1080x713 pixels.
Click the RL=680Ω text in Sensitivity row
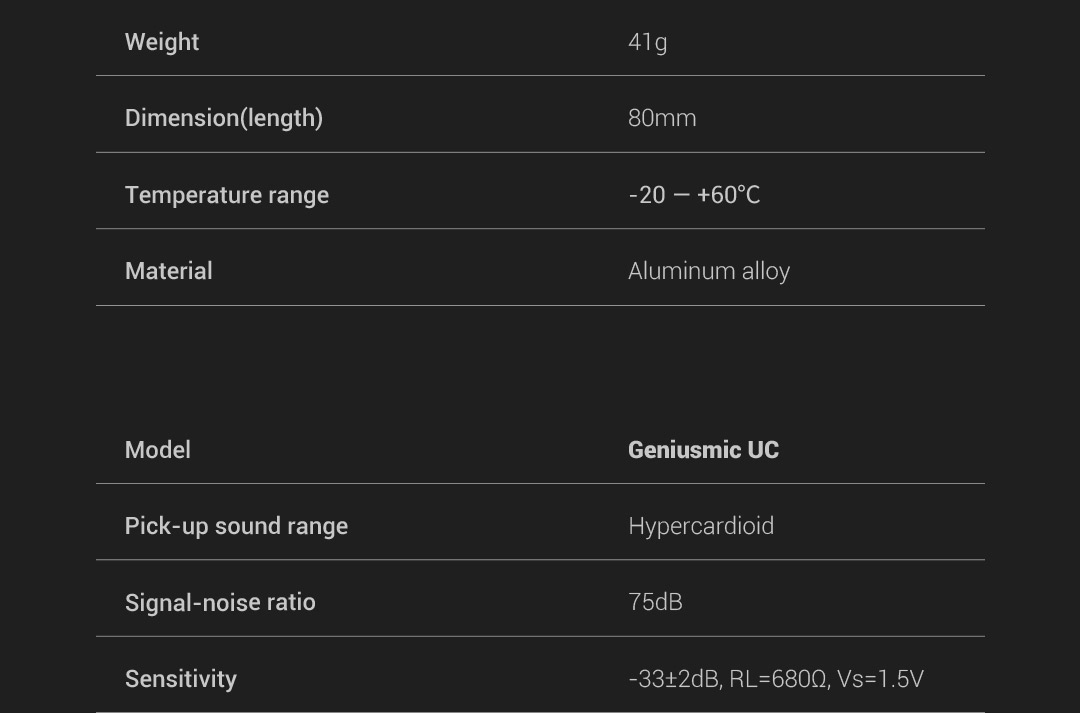coord(780,679)
